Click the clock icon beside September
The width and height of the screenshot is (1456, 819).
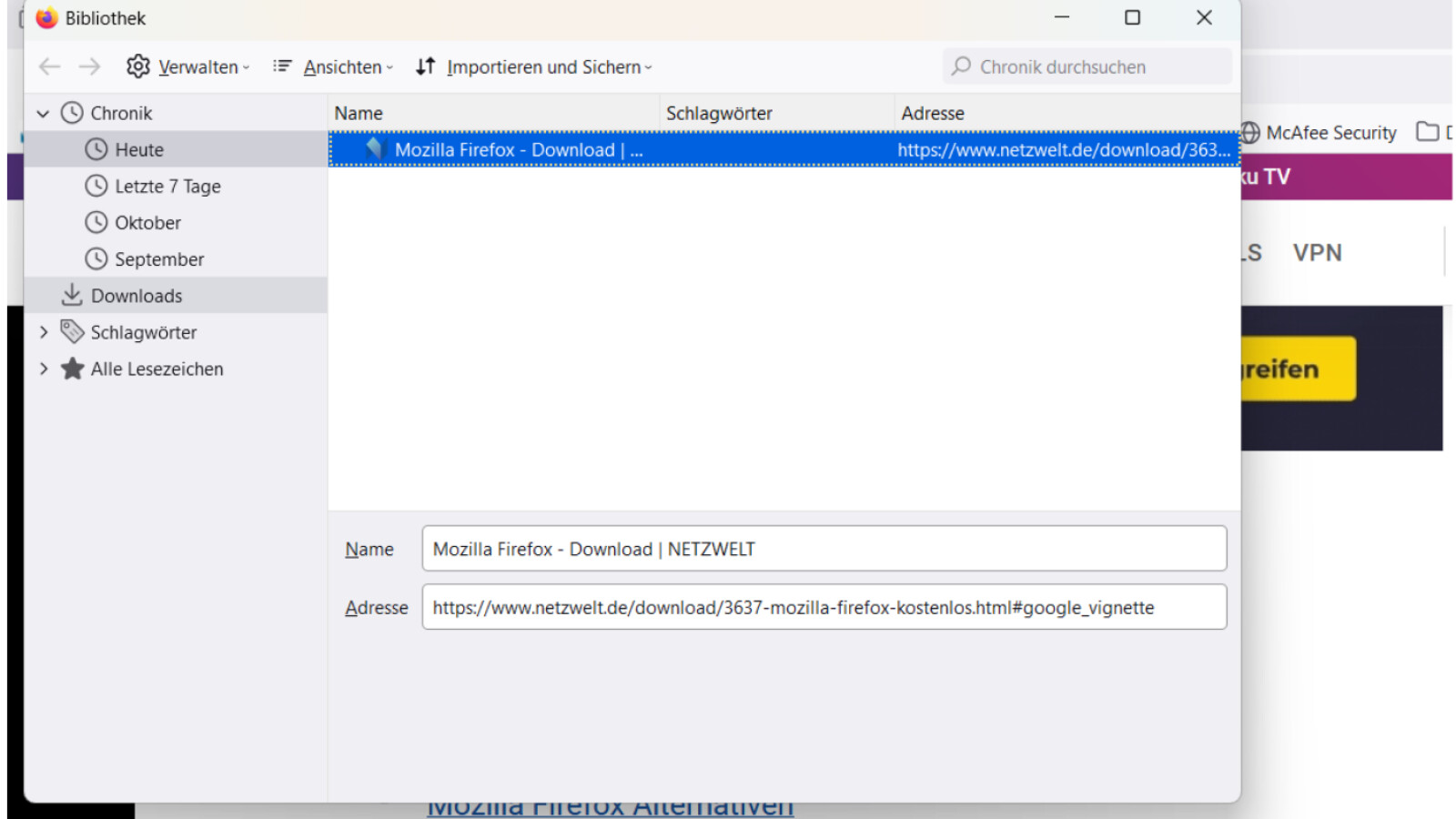[x=96, y=259]
